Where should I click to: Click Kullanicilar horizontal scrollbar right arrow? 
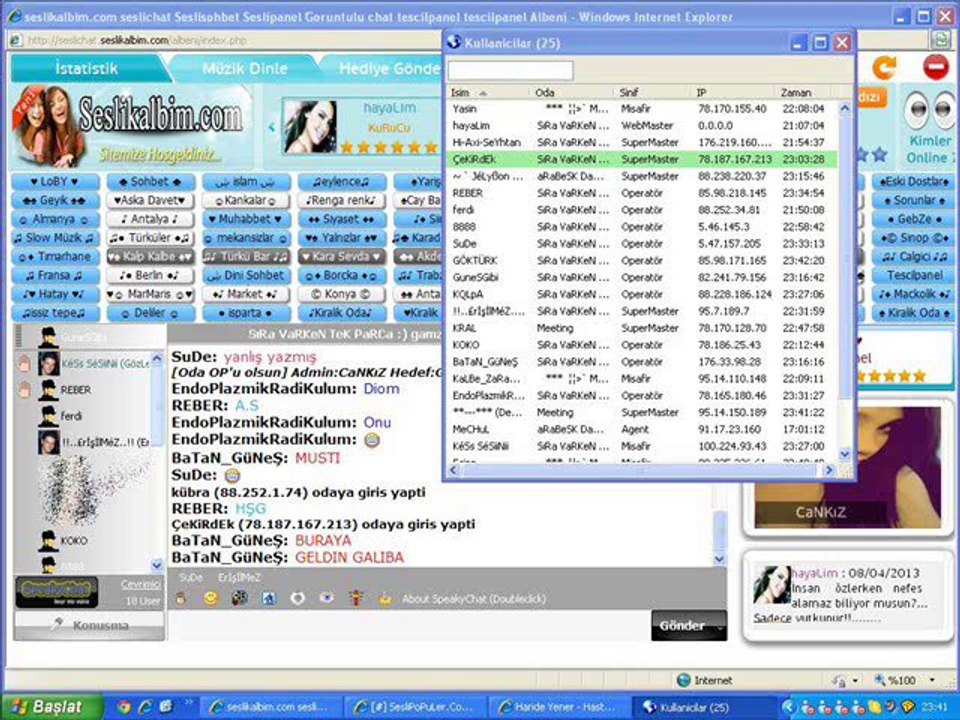coord(829,470)
